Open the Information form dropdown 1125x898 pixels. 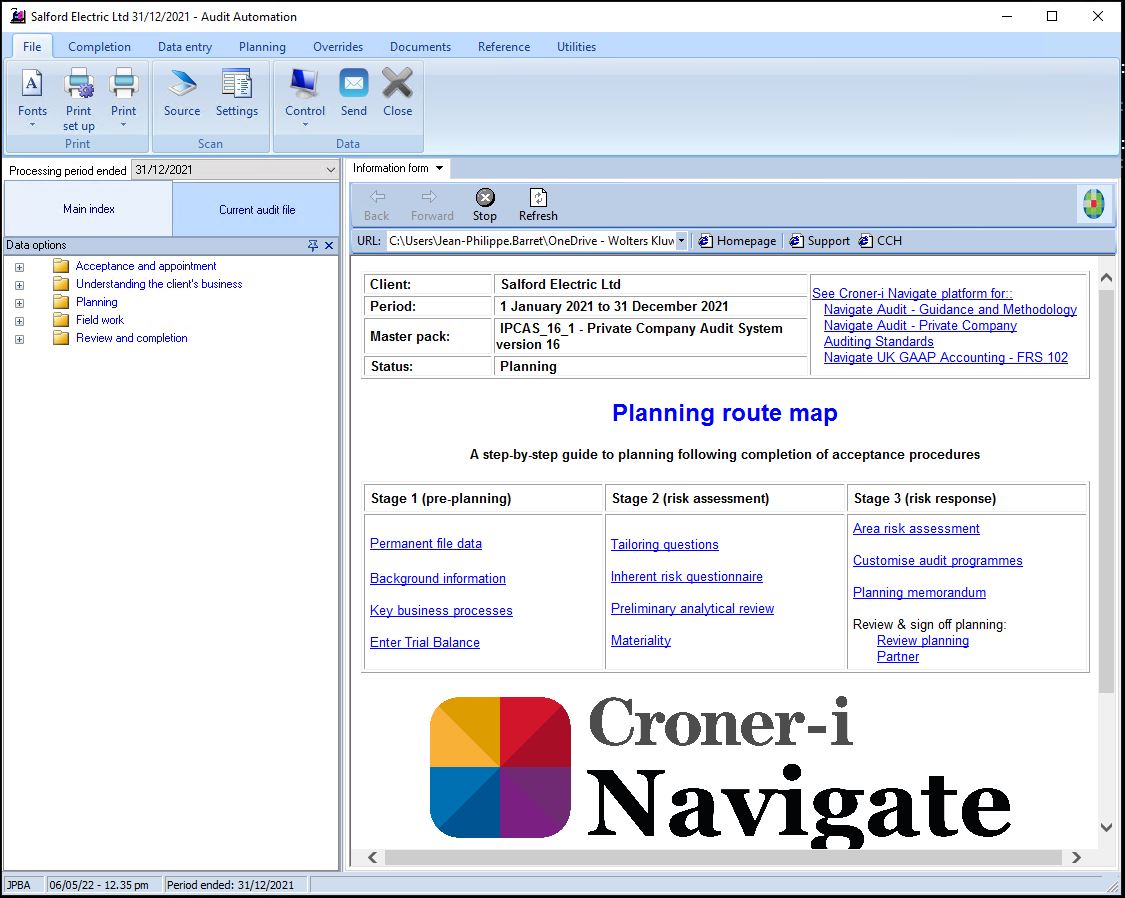pyautogui.click(x=439, y=168)
